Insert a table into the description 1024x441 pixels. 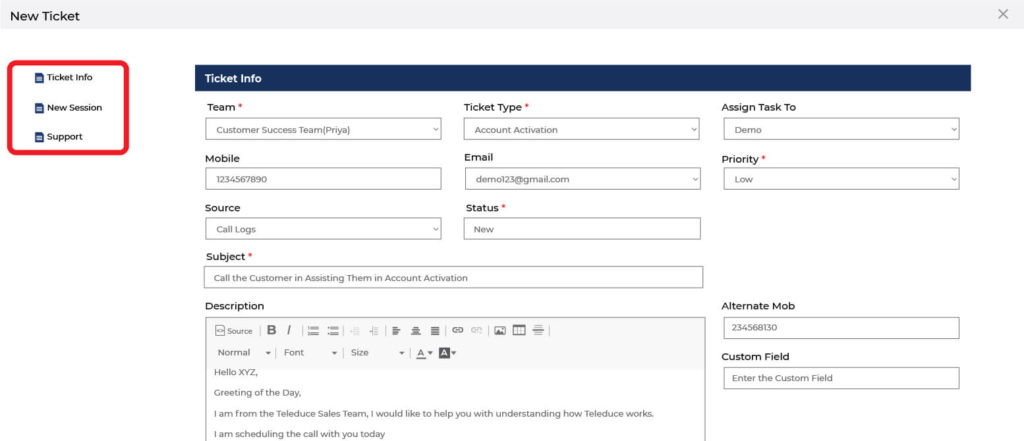tap(519, 331)
